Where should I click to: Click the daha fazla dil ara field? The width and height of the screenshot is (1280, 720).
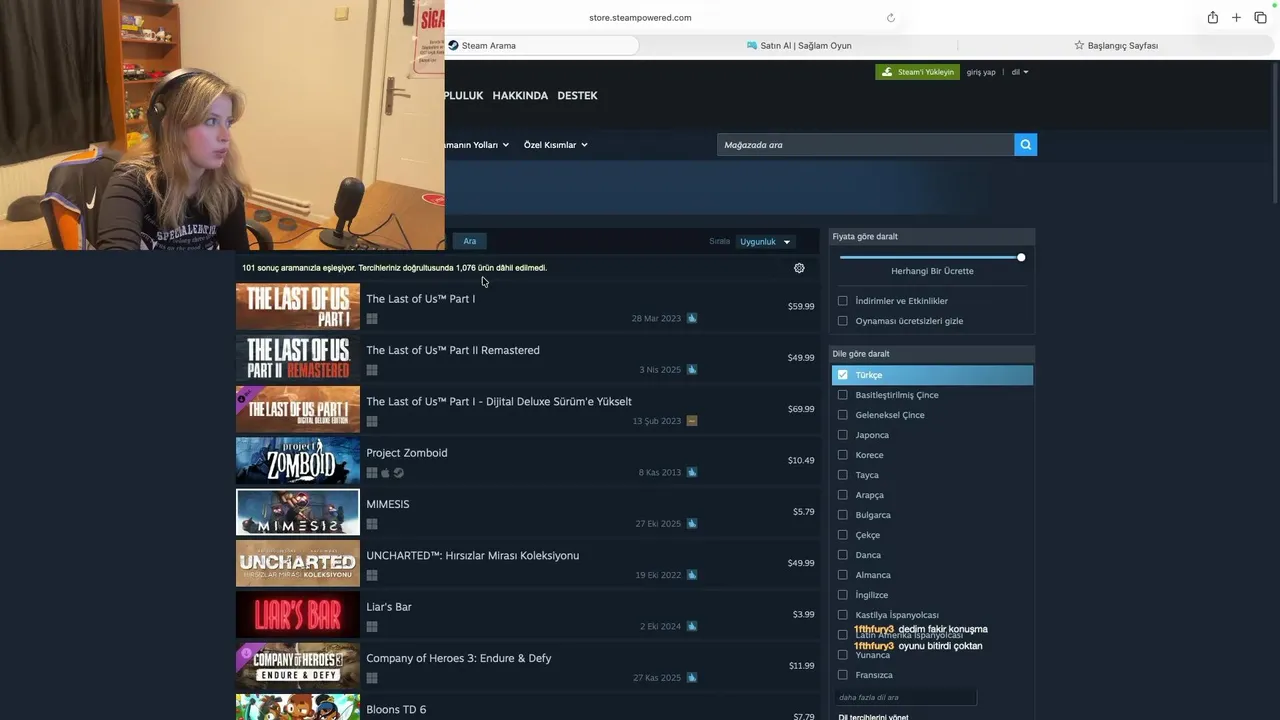(x=905, y=697)
